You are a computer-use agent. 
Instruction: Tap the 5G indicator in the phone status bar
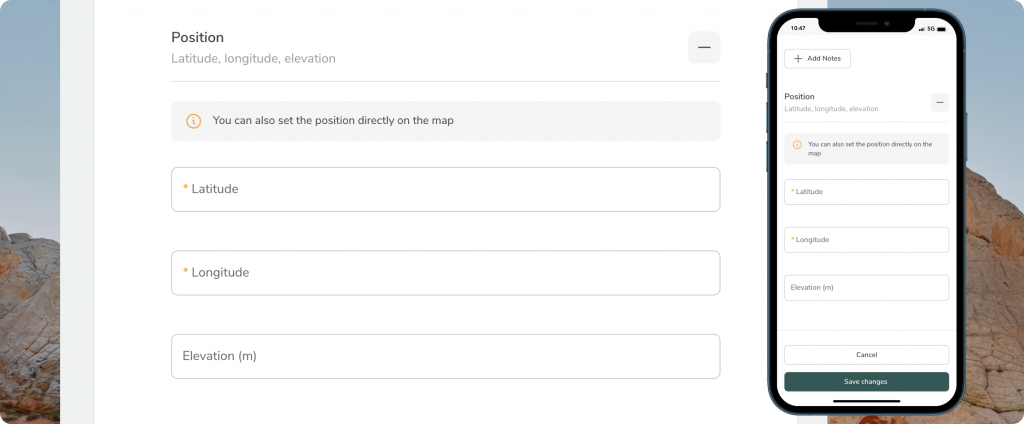[x=930, y=28]
